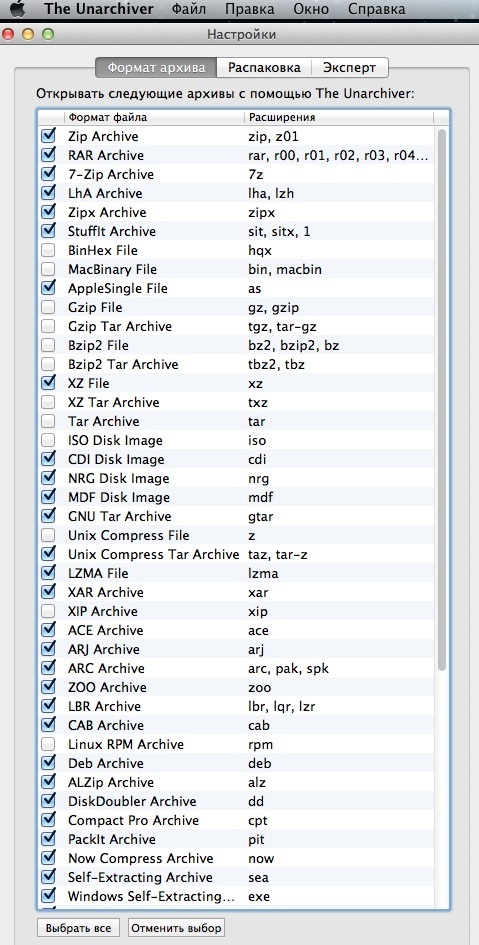Enable the Bzip2 File checkbox
The width and height of the screenshot is (479, 945).
pos(48,345)
